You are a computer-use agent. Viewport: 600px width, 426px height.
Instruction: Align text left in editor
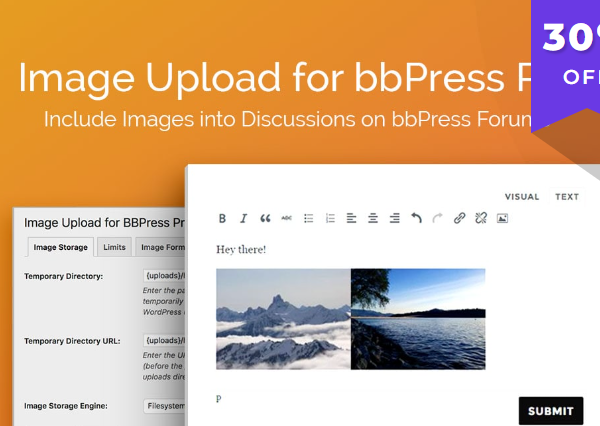coord(351,218)
